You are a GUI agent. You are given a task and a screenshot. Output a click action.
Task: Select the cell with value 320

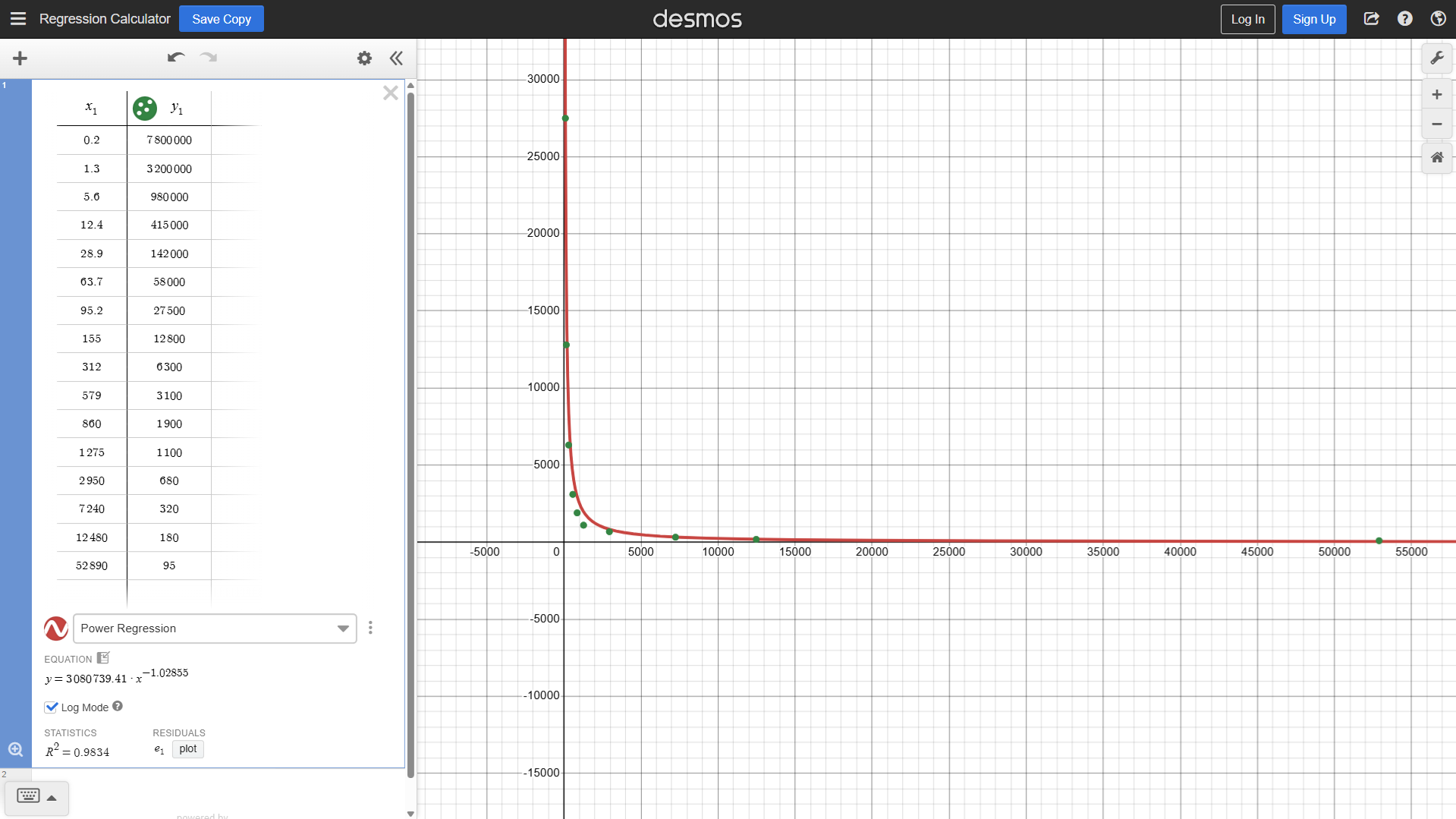point(169,509)
